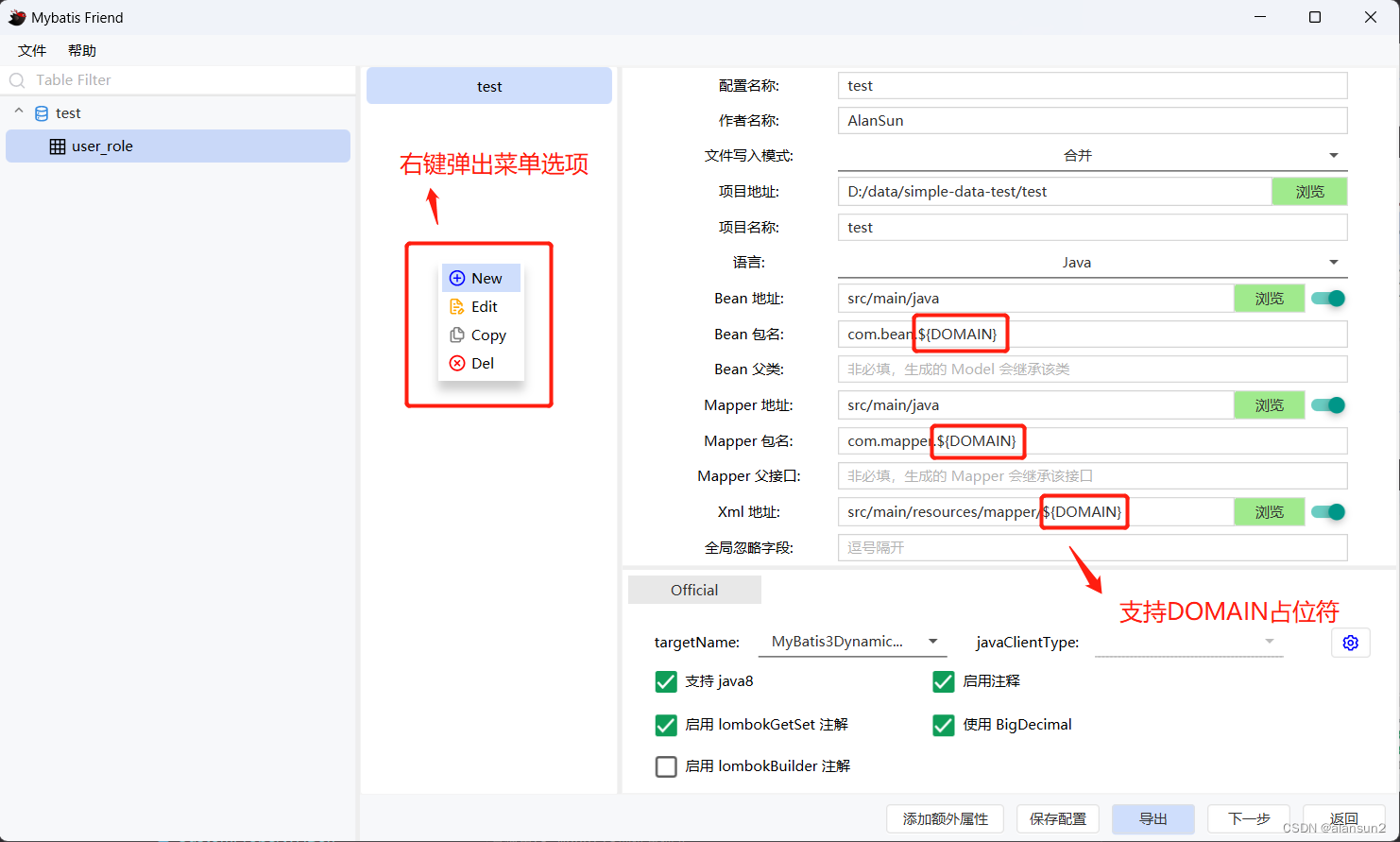Click the 配置名称 input field
Image resolution: width=1400 pixels, height=842 pixels.
[1092, 86]
